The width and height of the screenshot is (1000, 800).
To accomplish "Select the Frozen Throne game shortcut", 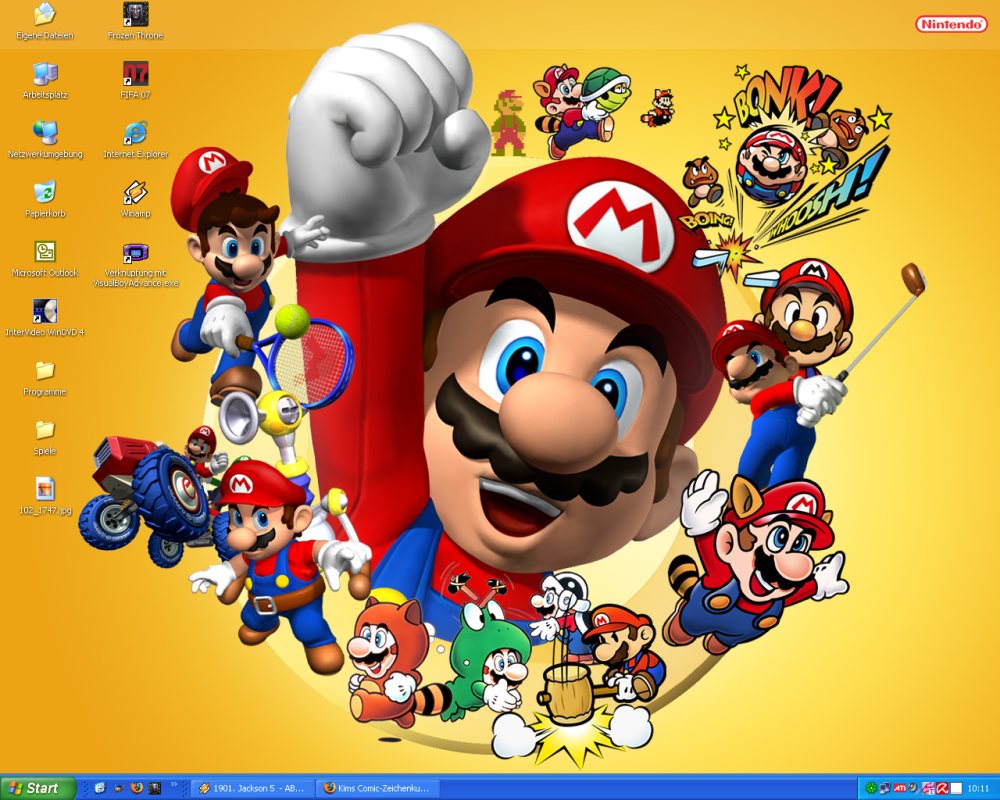I will (x=135, y=15).
